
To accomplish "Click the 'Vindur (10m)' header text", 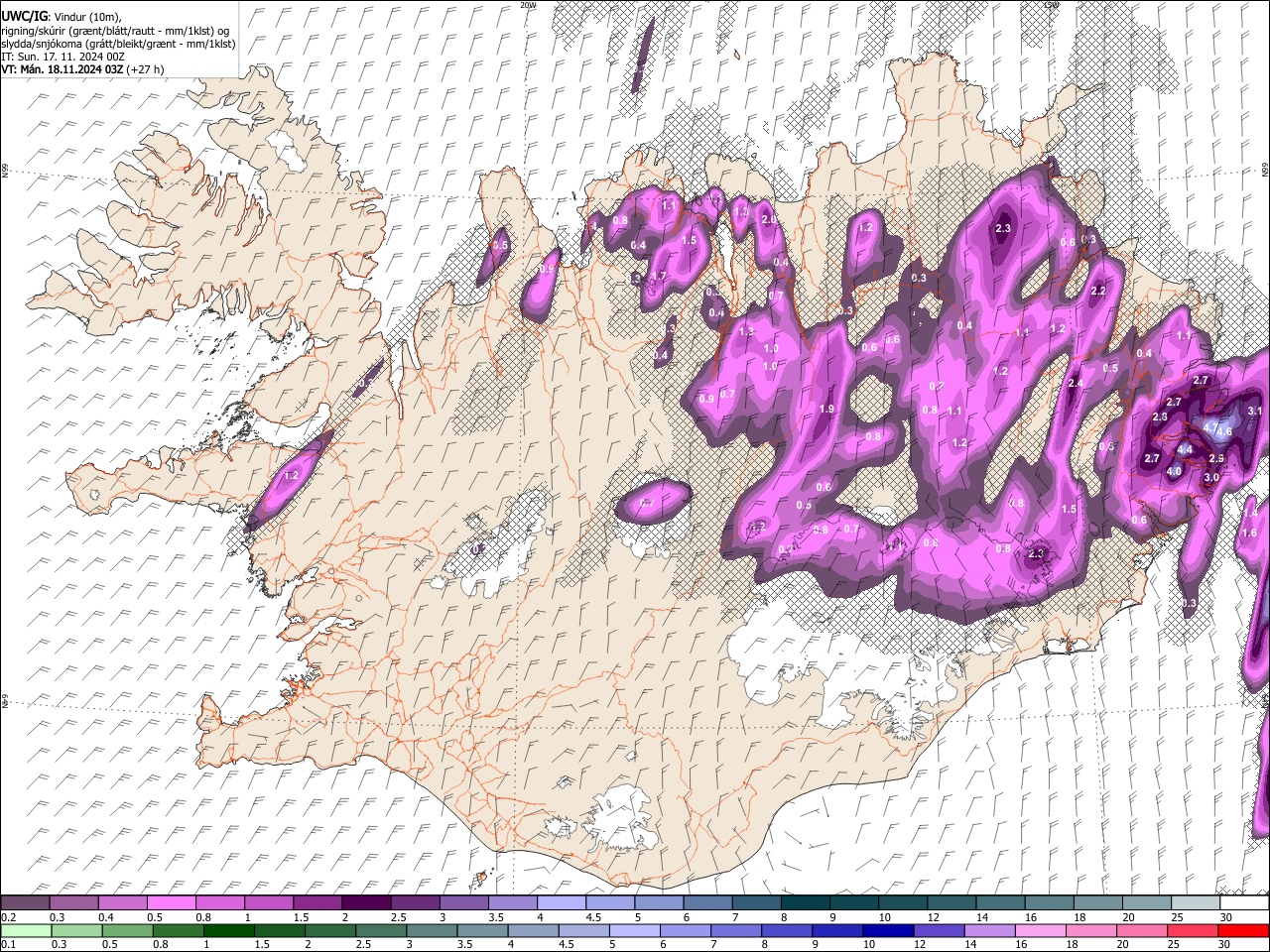I will tap(86, 17).
